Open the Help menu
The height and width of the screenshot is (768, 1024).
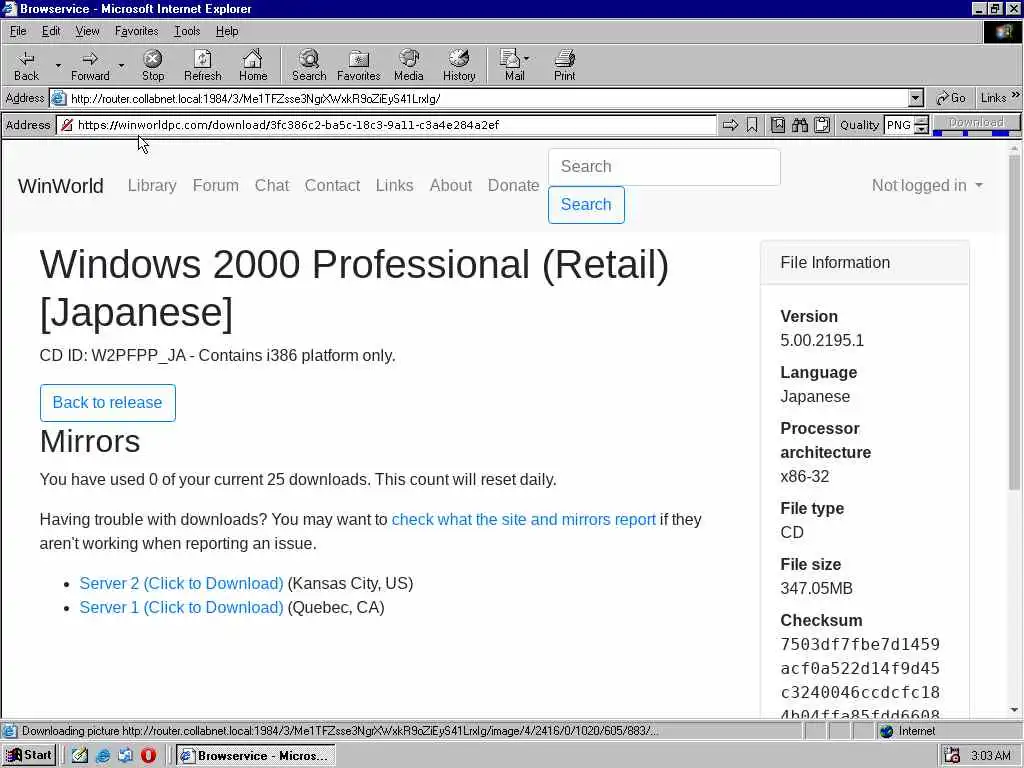[x=227, y=31]
